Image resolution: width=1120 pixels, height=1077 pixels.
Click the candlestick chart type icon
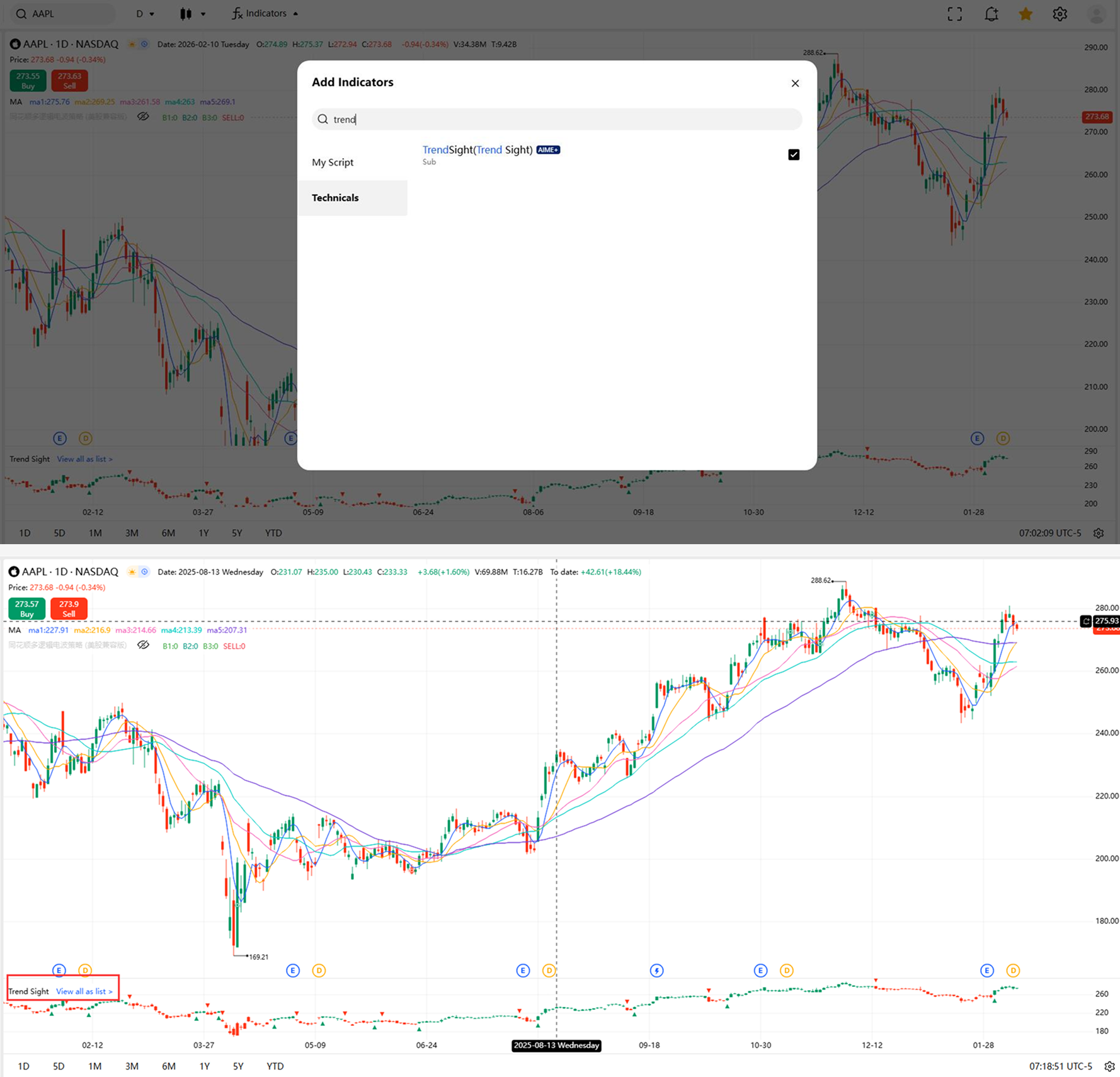186,14
